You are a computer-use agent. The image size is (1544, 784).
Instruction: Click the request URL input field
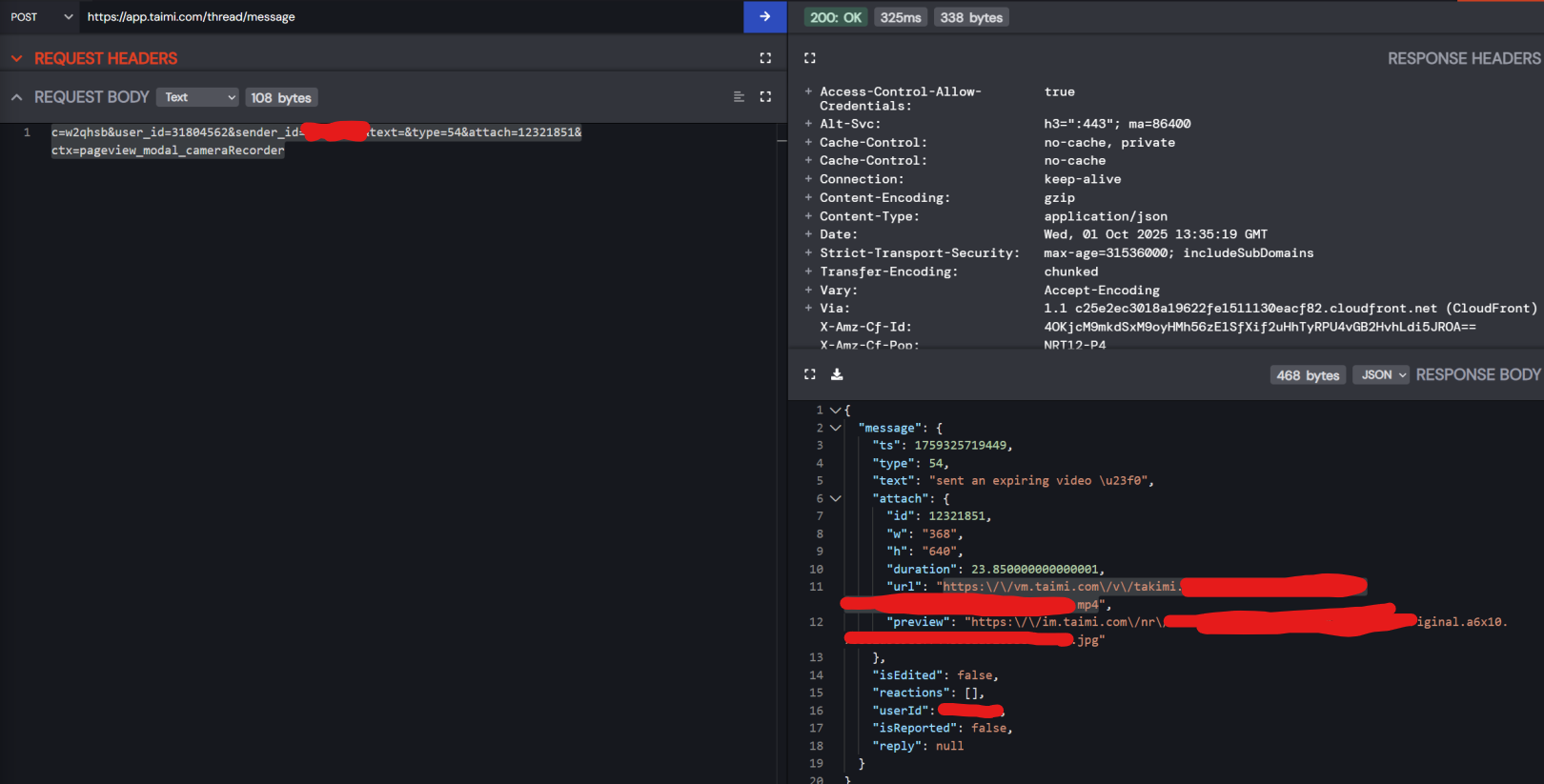tap(411, 17)
